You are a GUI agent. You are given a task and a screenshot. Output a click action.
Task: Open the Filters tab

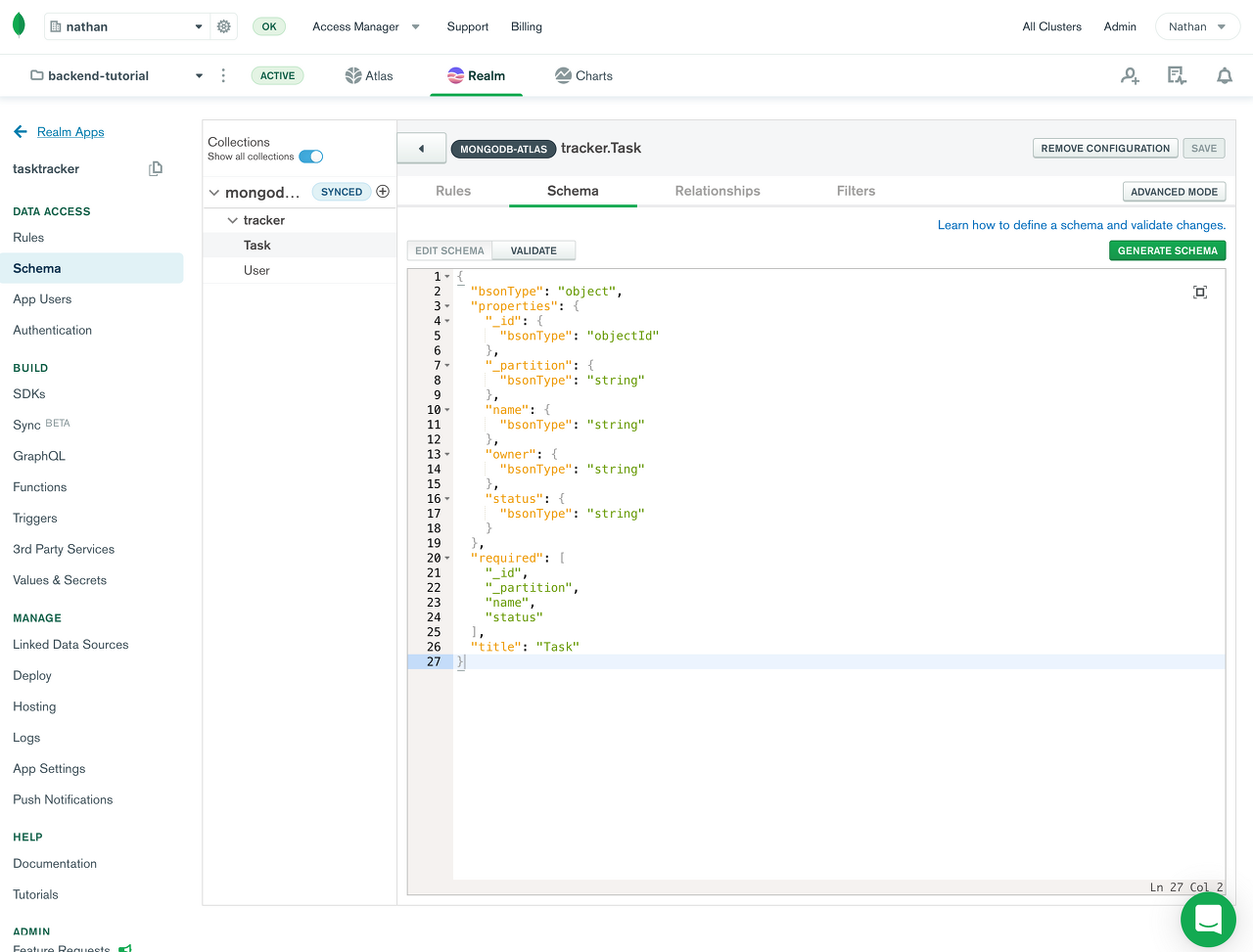click(856, 191)
